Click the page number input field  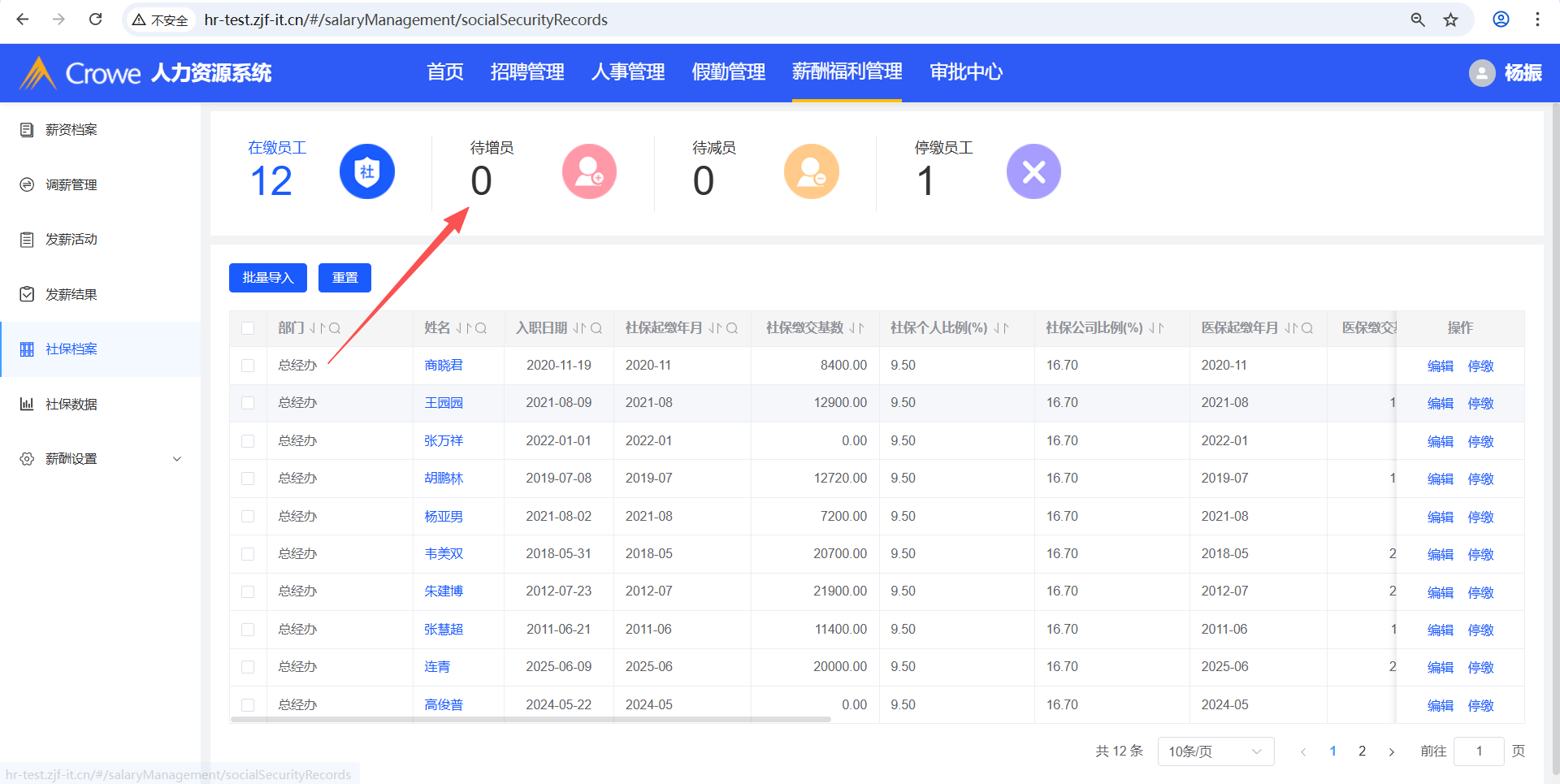coord(1479,752)
